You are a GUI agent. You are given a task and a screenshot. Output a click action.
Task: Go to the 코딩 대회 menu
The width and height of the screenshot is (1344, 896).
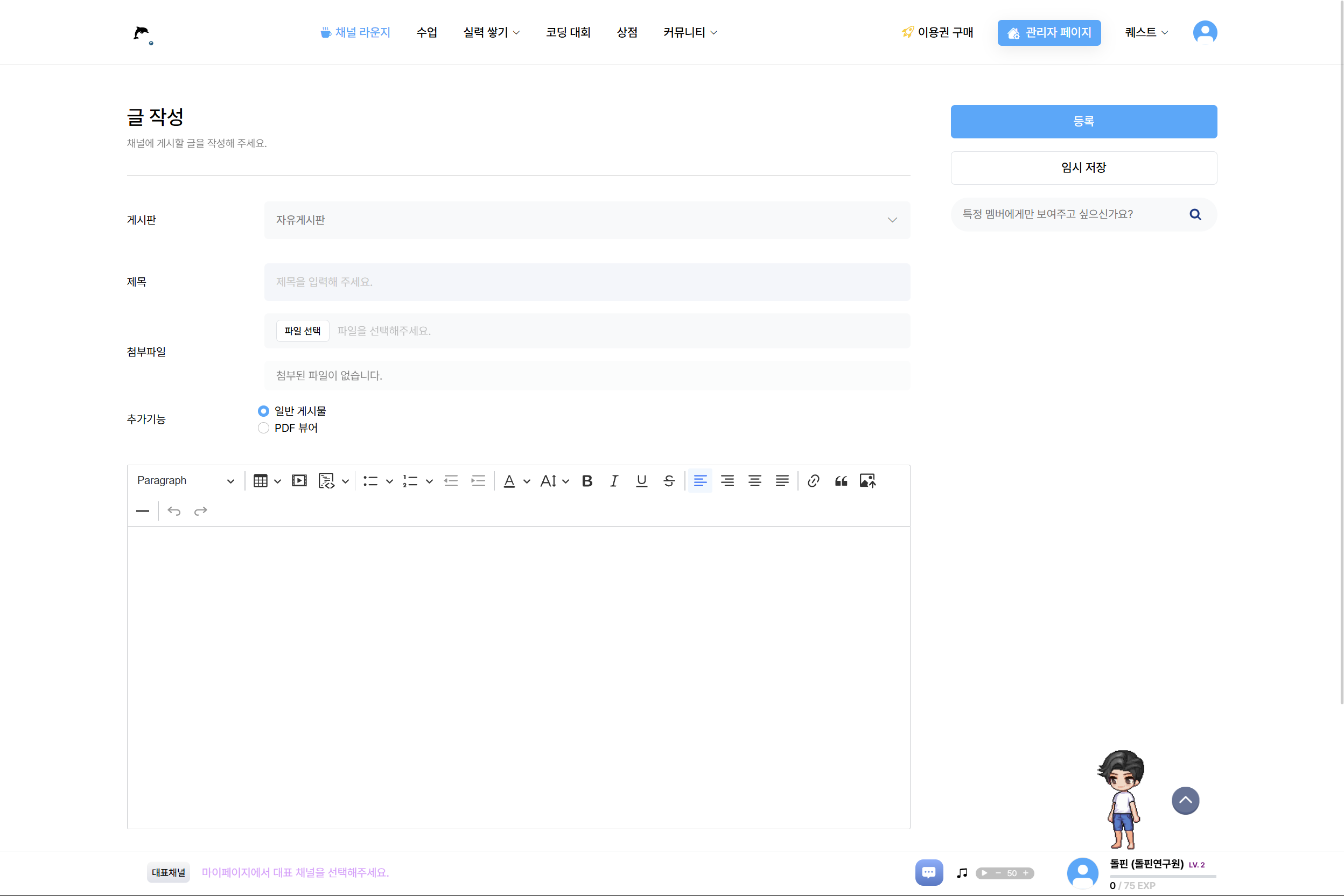pos(568,32)
